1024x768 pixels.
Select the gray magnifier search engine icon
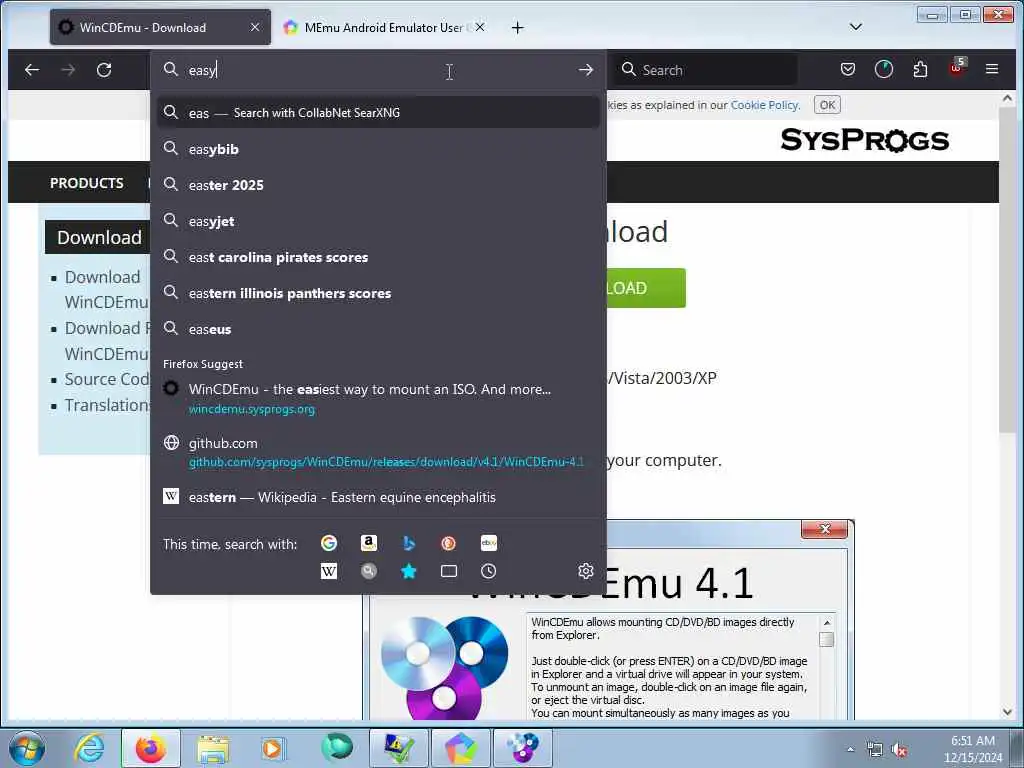click(x=368, y=571)
